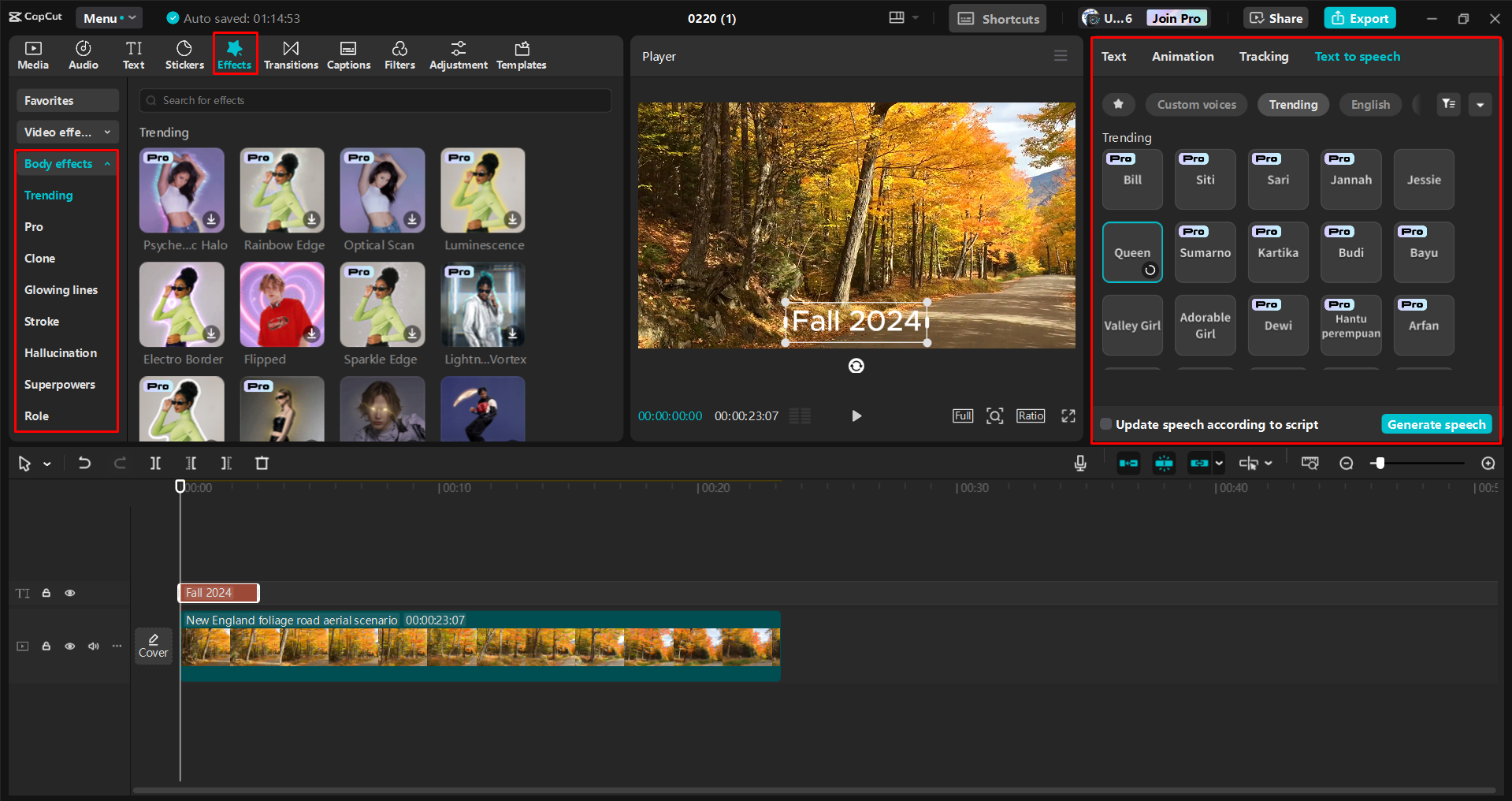The image size is (1512, 801).
Task: Click the Generate speech button
Action: click(x=1436, y=425)
